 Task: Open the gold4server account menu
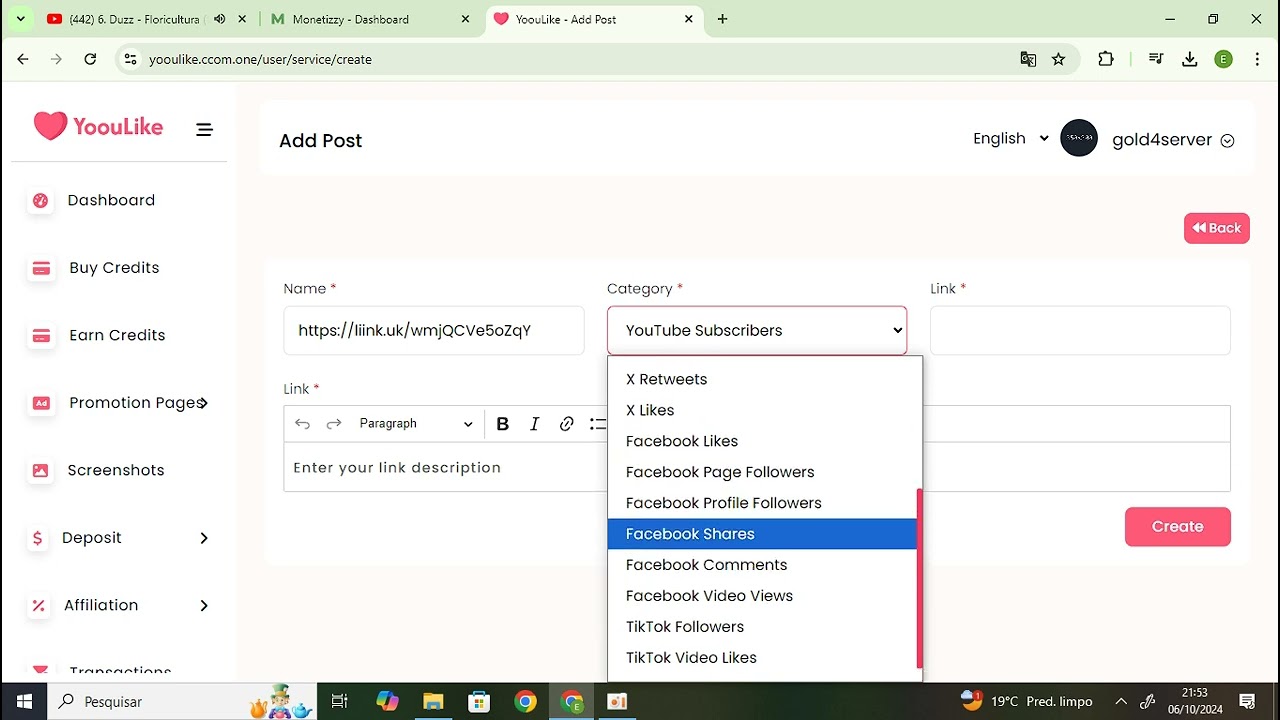pos(1173,140)
